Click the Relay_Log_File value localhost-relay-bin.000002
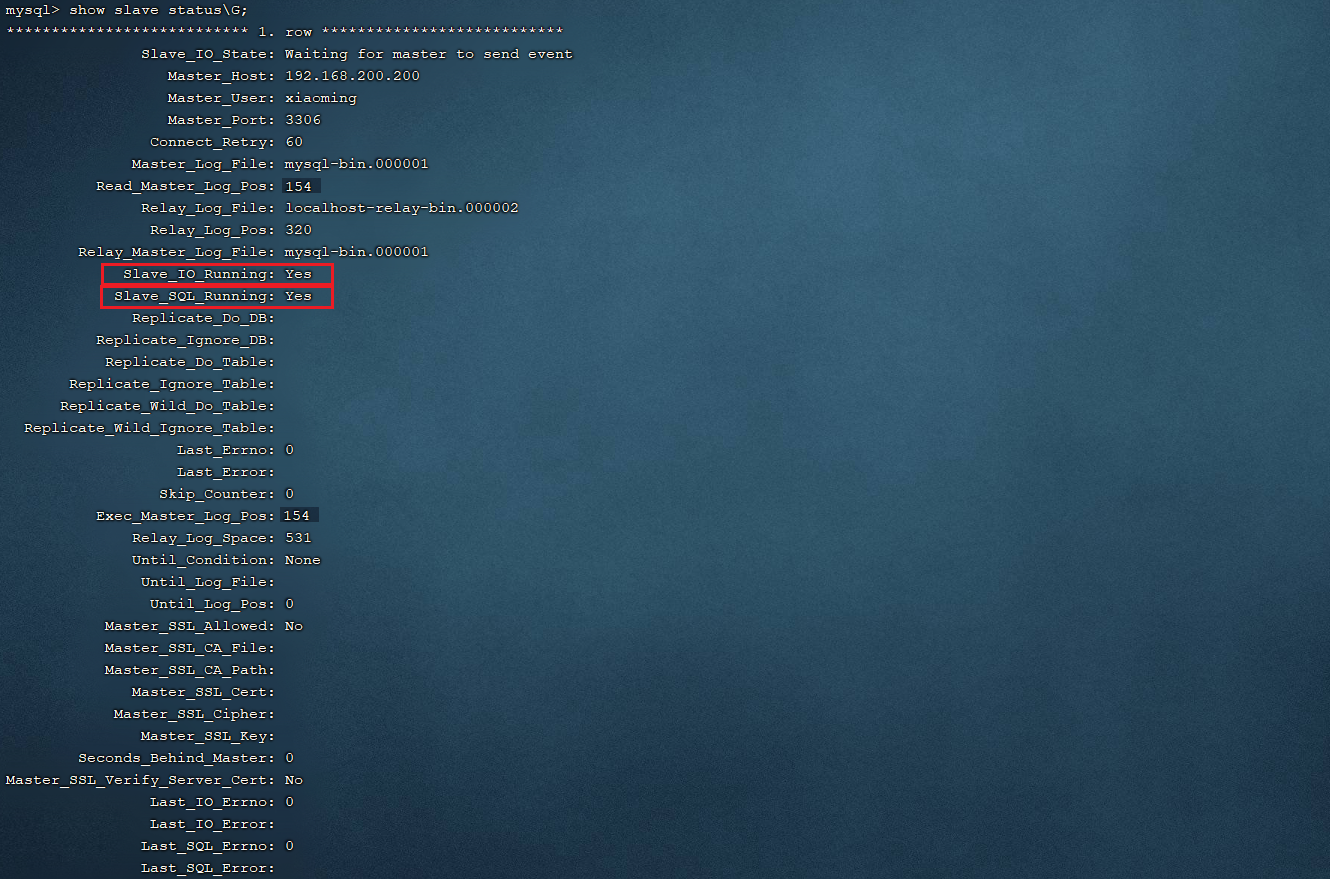1330x879 pixels. tap(401, 208)
